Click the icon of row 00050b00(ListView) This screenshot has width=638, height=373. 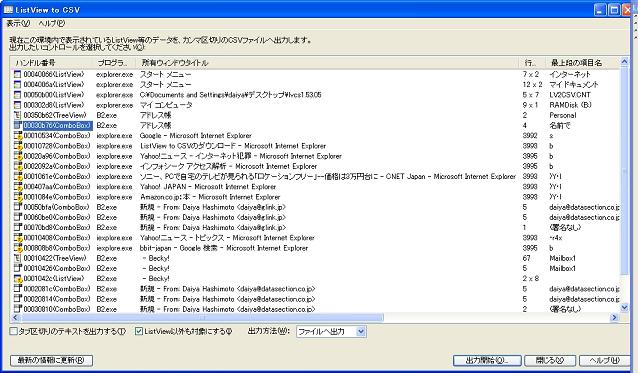(x=17, y=95)
